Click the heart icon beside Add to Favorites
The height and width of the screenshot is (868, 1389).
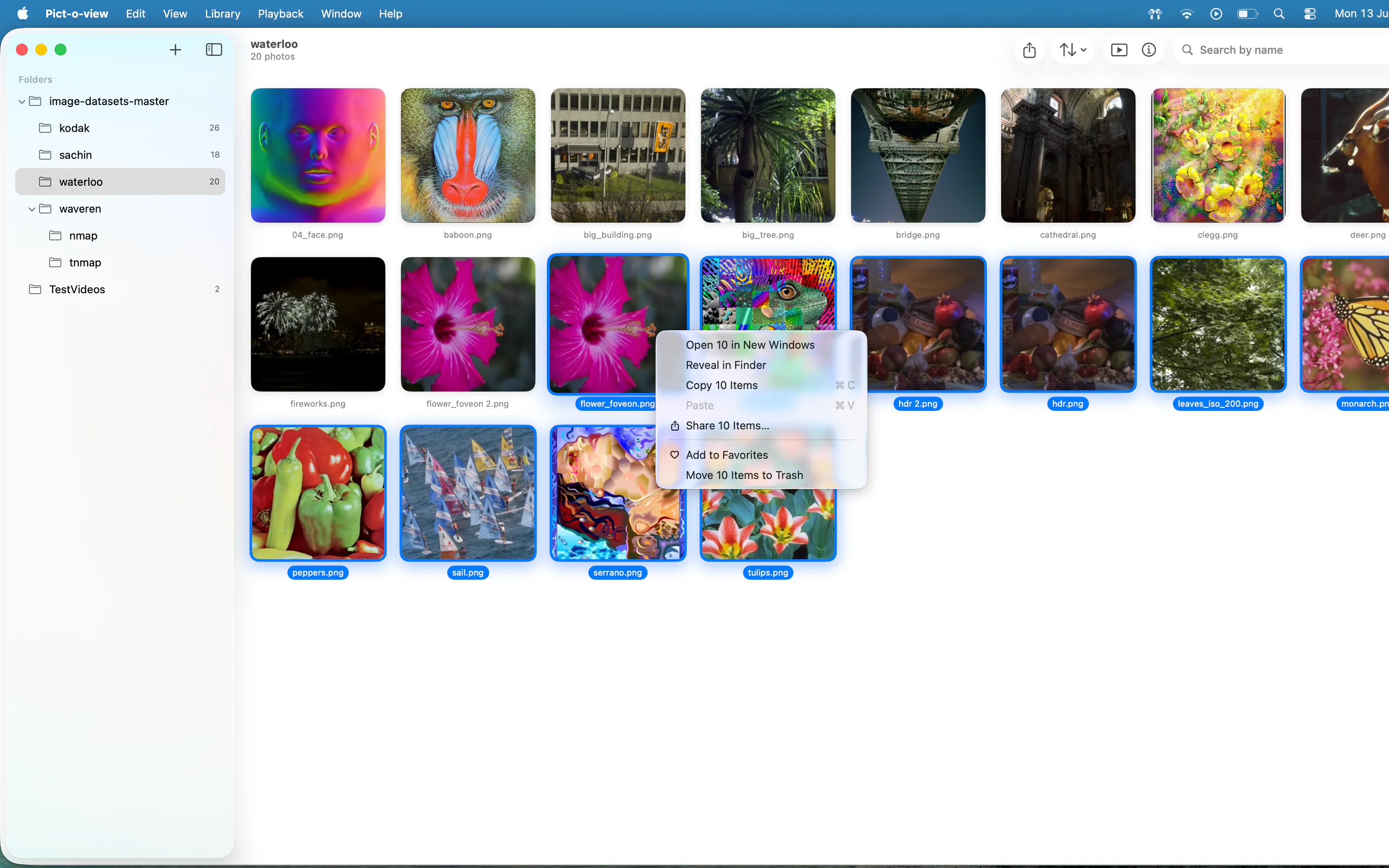point(674,455)
